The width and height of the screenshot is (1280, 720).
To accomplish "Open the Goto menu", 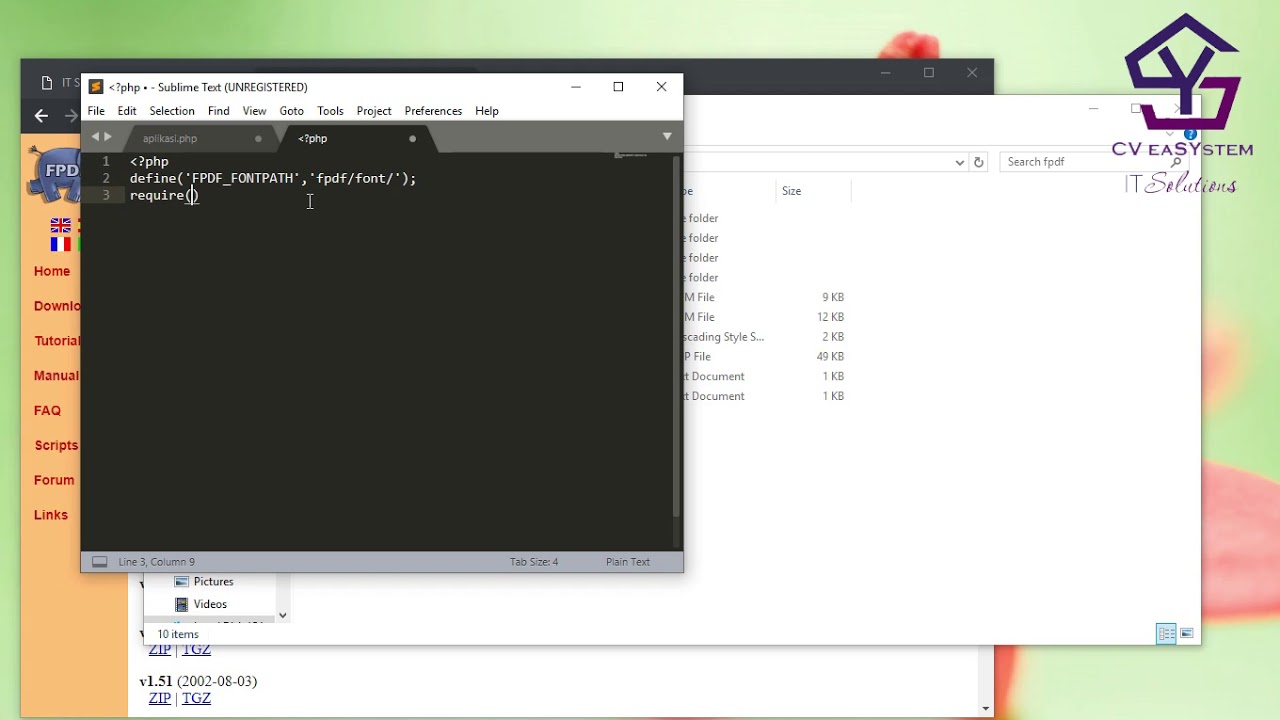I will 292,111.
